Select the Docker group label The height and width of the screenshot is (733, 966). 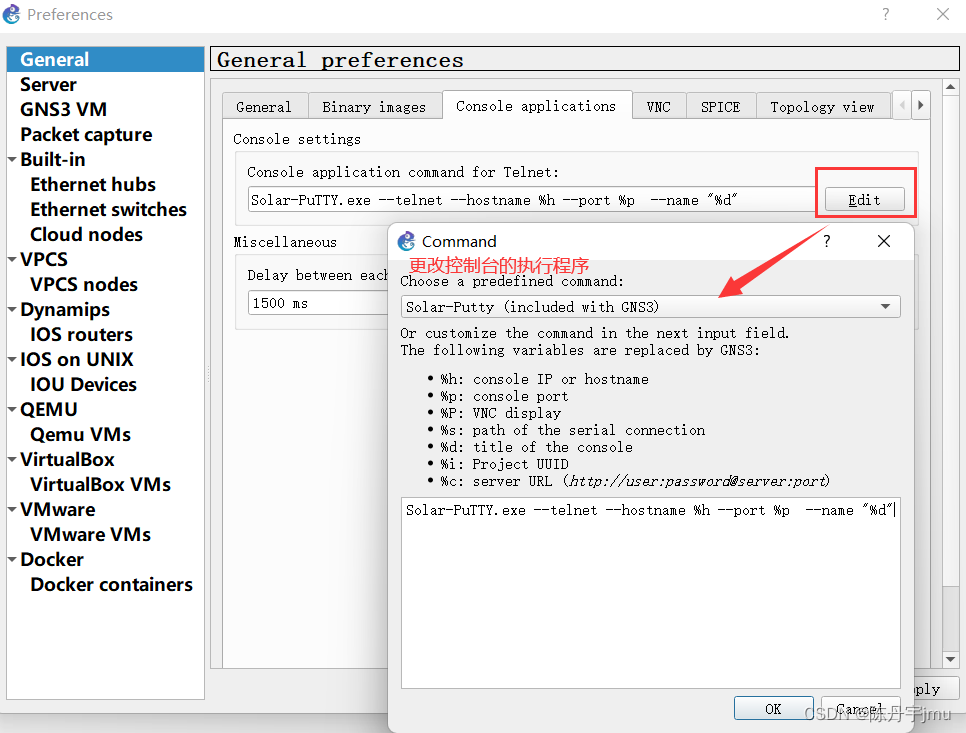[x=52, y=559]
